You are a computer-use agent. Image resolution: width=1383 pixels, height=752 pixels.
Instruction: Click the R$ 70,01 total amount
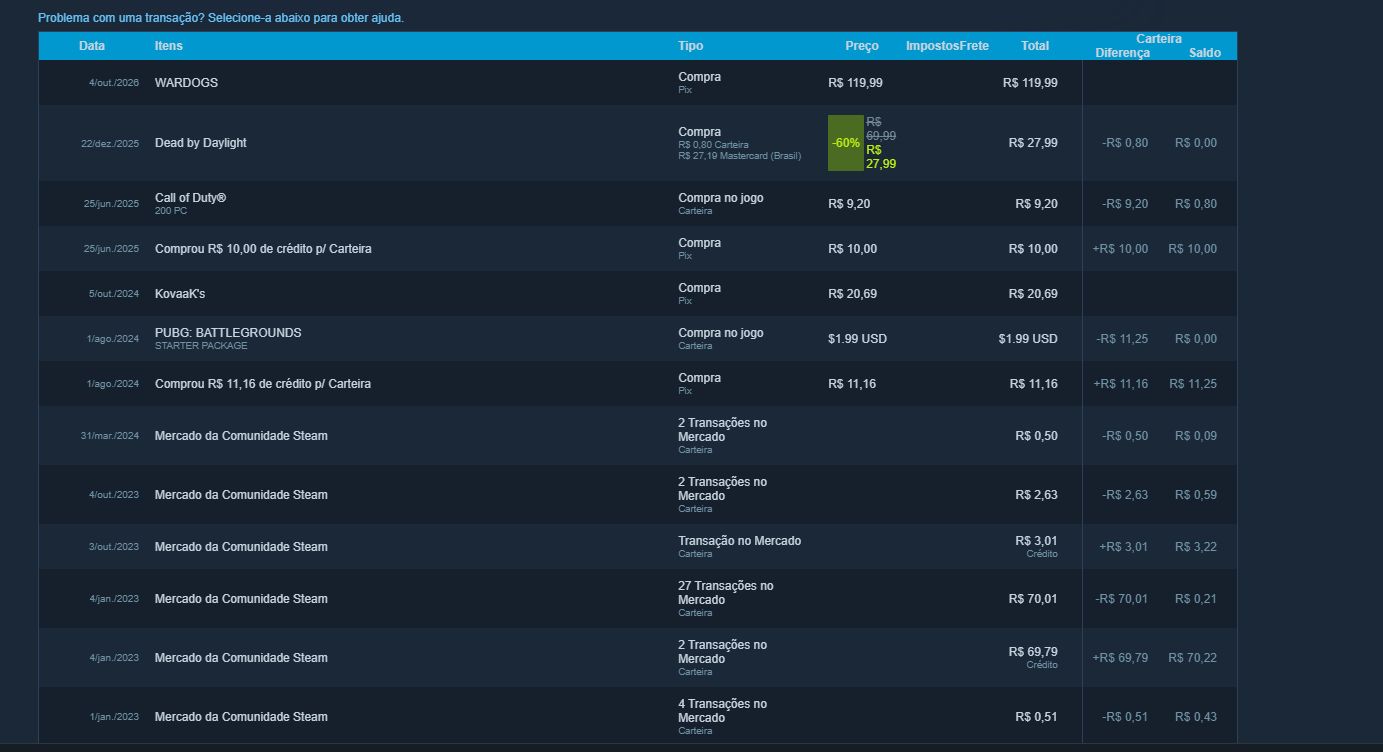[1033, 599]
